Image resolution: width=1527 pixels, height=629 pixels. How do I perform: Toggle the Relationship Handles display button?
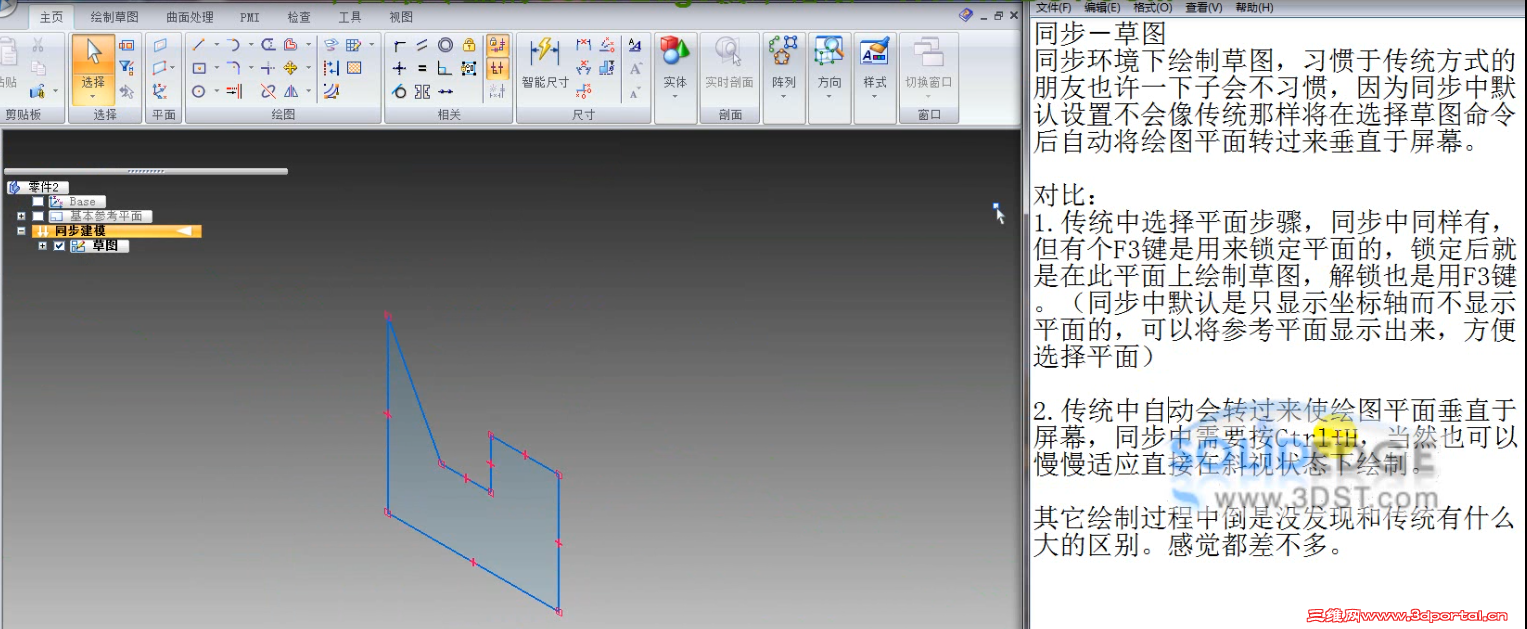pos(497,69)
